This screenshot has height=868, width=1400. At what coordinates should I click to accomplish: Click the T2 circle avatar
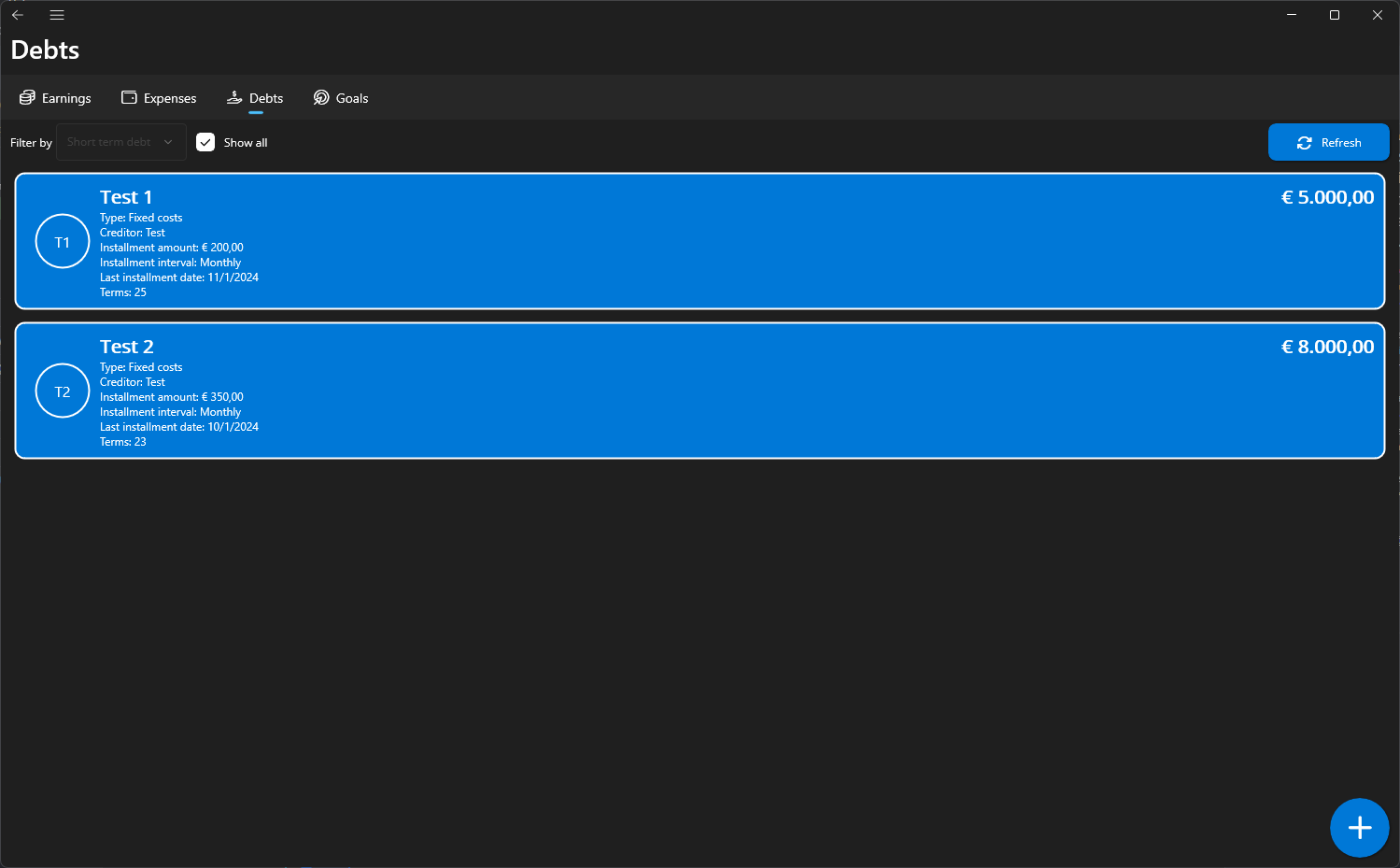[63, 391]
